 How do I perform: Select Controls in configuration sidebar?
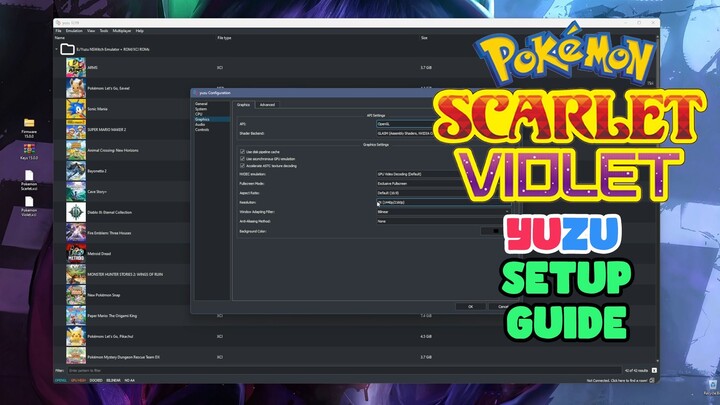coord(202,129)
